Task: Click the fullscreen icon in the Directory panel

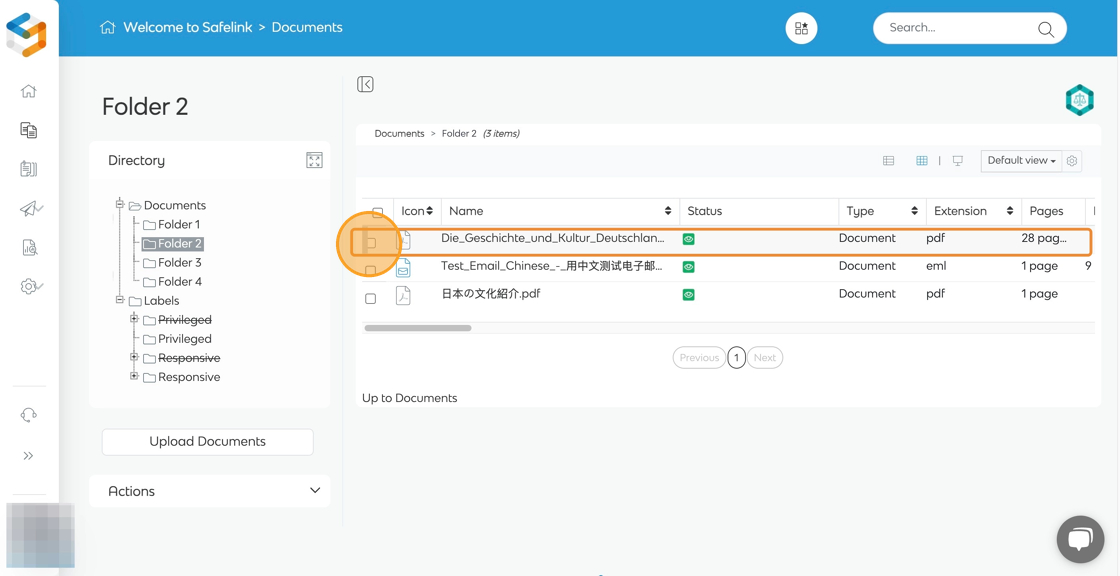Action: (x=314, y=161)
